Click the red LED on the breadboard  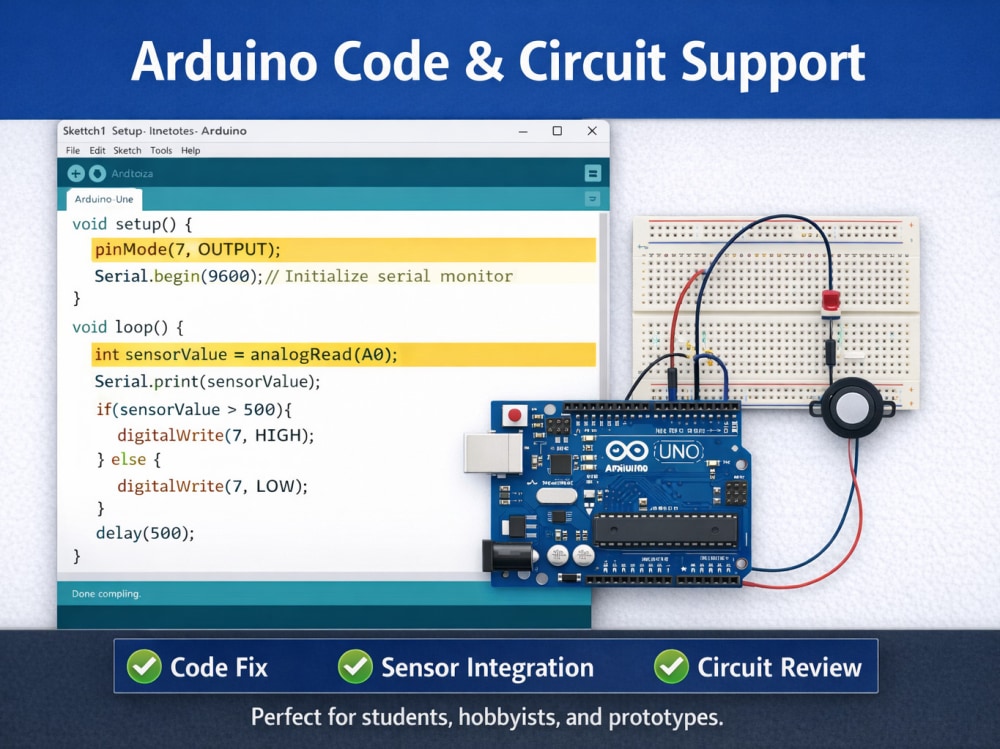click(831, 302)
